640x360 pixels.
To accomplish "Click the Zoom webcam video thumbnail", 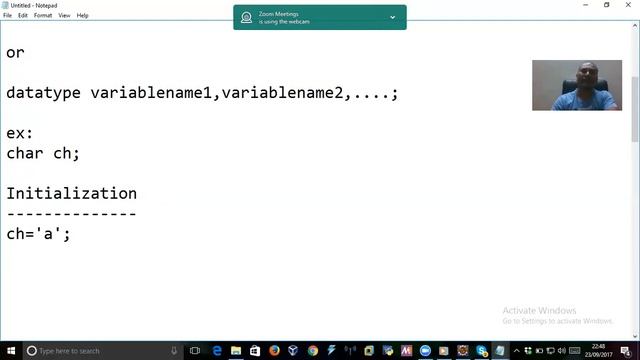I will pos(577,85).
